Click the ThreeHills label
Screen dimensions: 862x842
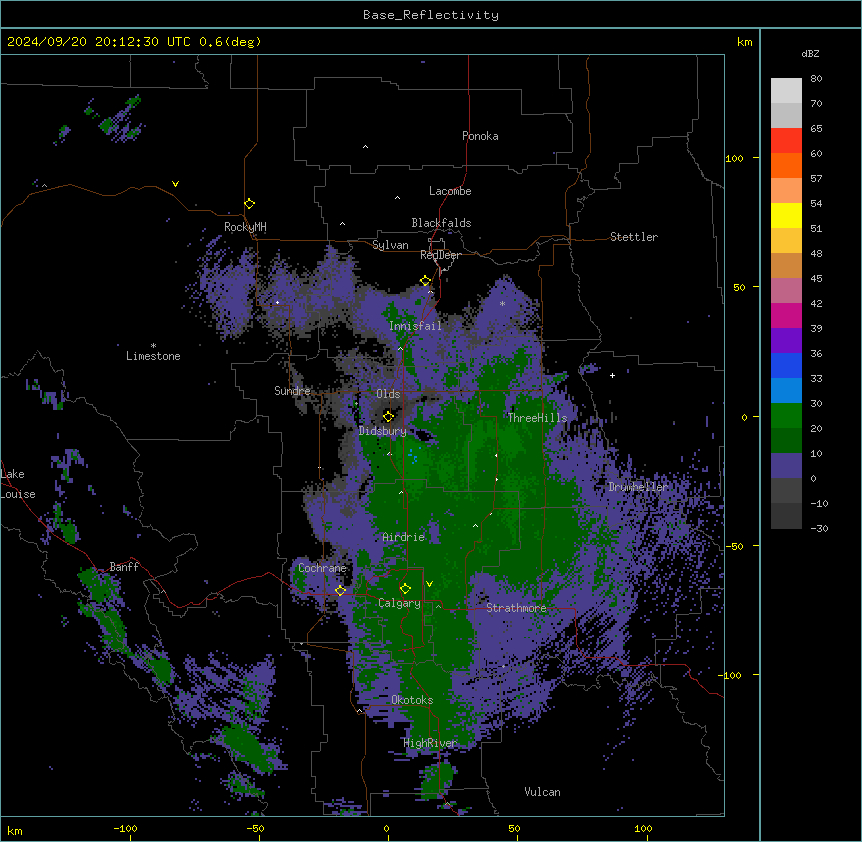tap(537, 418)
